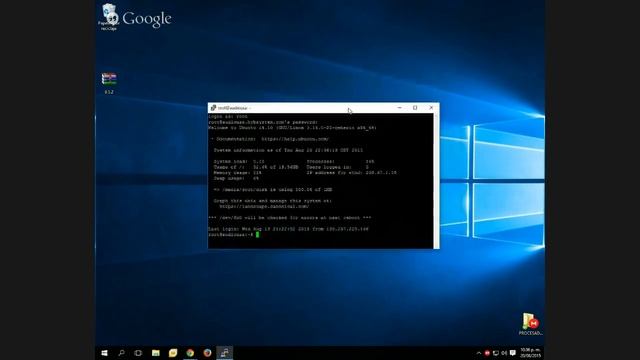Select the WinRAR archive desktop icon

tap(109, 83)
